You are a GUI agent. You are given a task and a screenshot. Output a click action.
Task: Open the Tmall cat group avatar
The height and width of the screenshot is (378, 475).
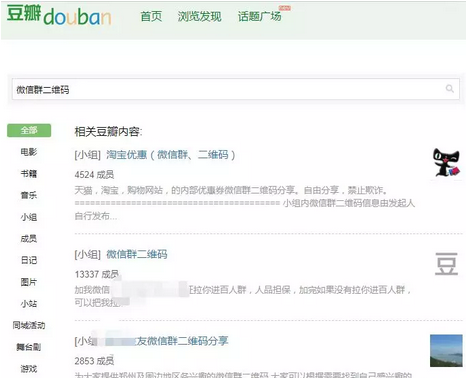(x=446, y=162)
